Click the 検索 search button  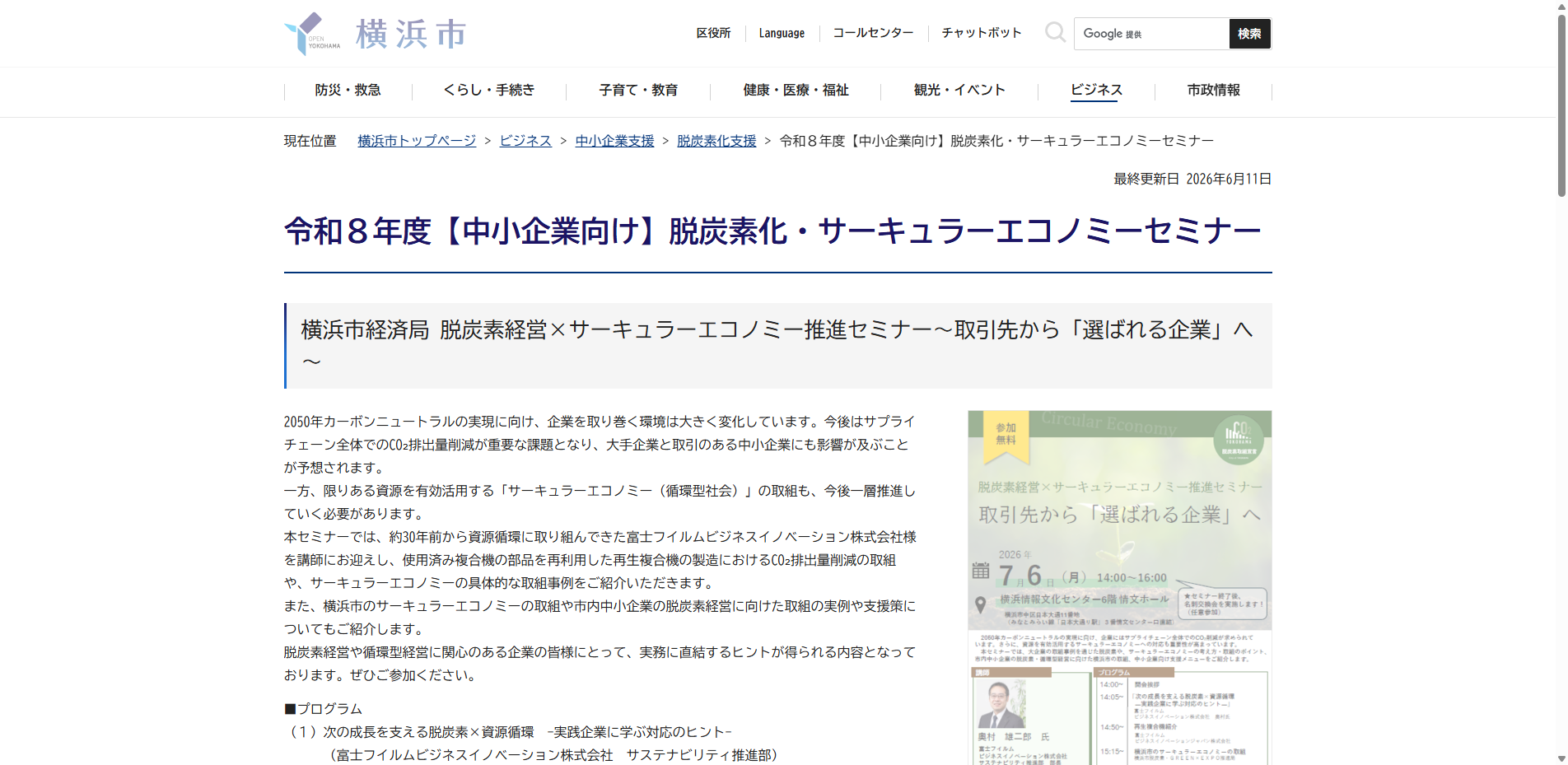point(1249,34)
